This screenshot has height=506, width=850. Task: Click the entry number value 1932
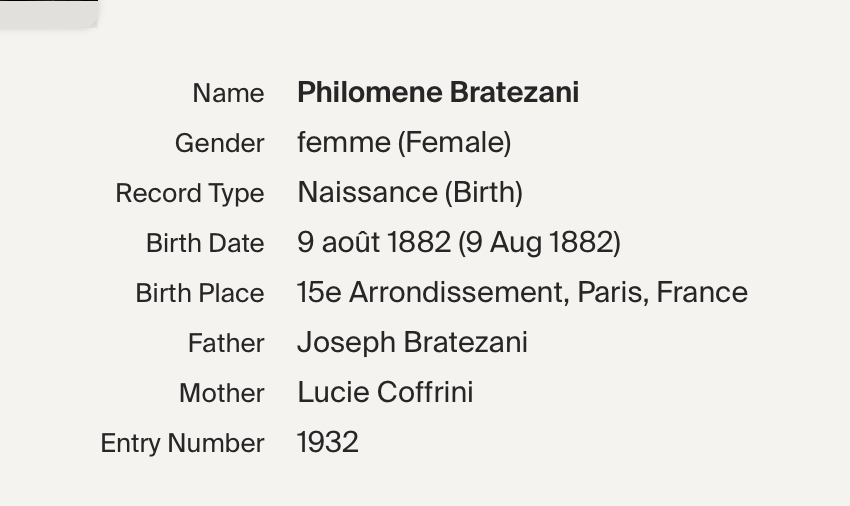coord(328,443)
